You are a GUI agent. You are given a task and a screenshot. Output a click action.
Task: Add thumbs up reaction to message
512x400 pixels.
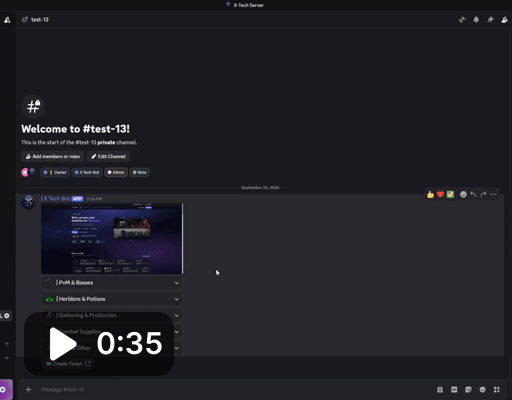coord(430,194)
